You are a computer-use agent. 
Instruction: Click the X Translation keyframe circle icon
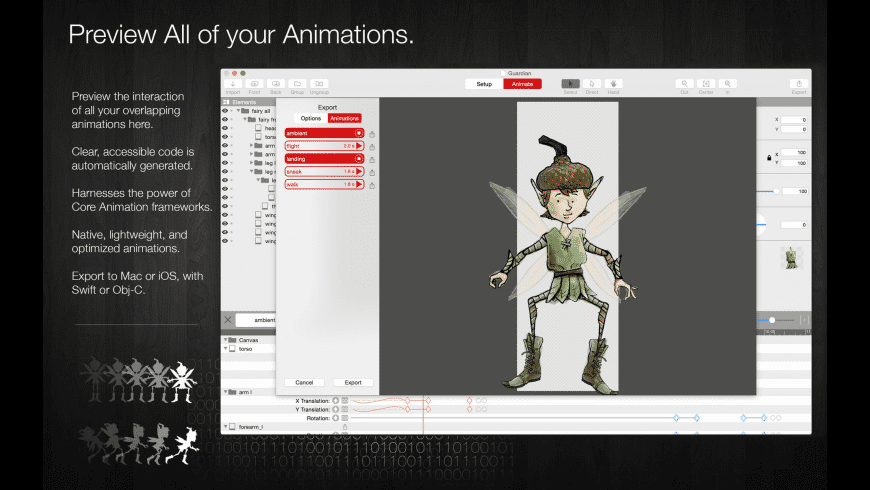click(336, 401)
